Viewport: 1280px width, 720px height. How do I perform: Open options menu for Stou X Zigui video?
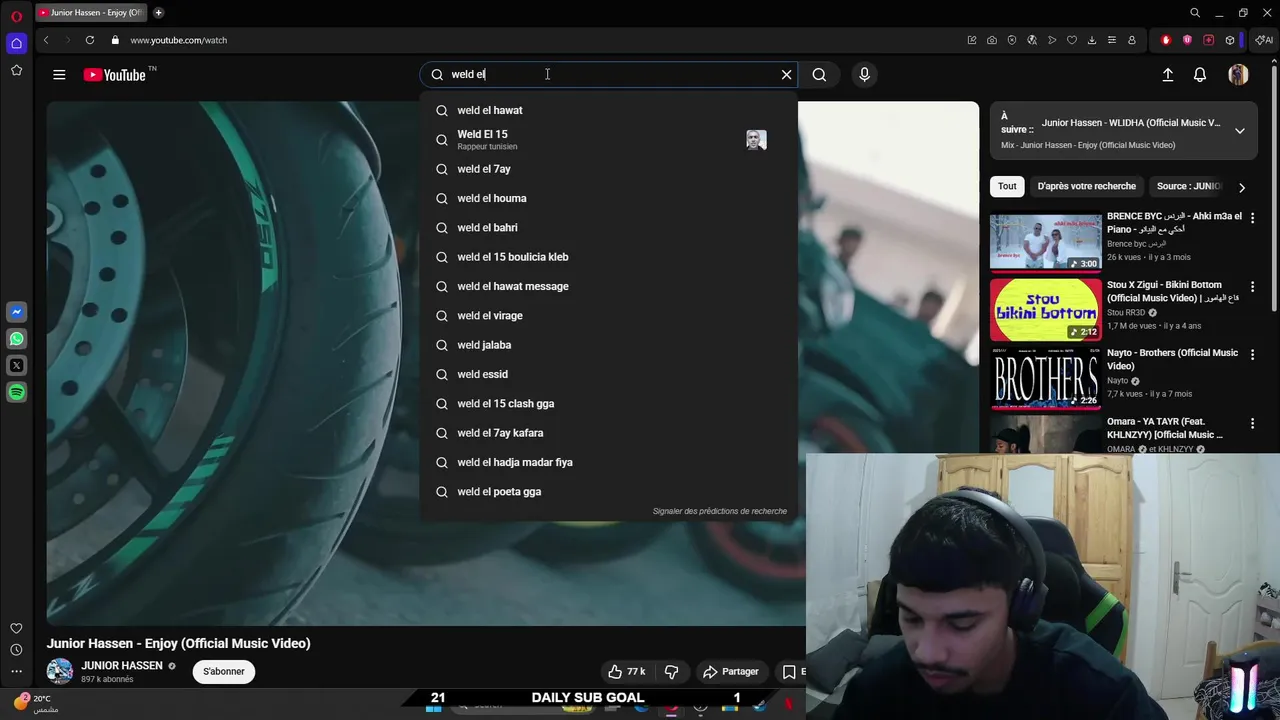(1252, 286)
